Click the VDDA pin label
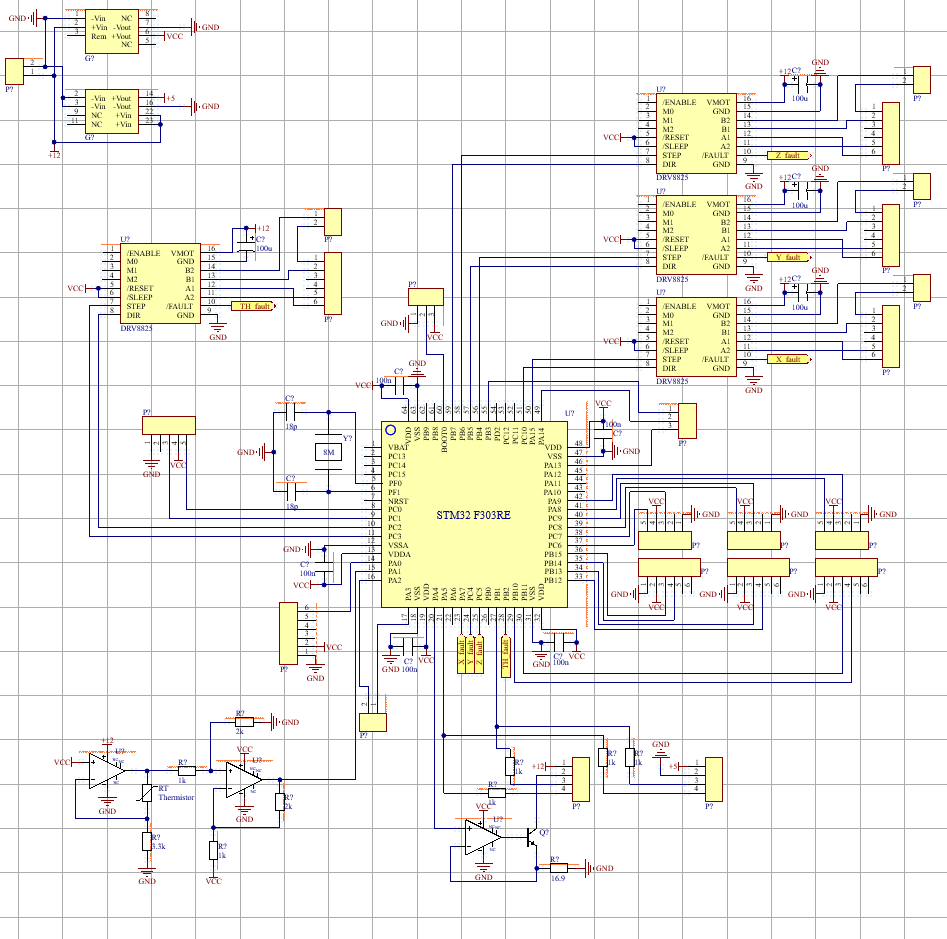Image resolution: width=947 pixels, height=939 pixels. [399, 554]
